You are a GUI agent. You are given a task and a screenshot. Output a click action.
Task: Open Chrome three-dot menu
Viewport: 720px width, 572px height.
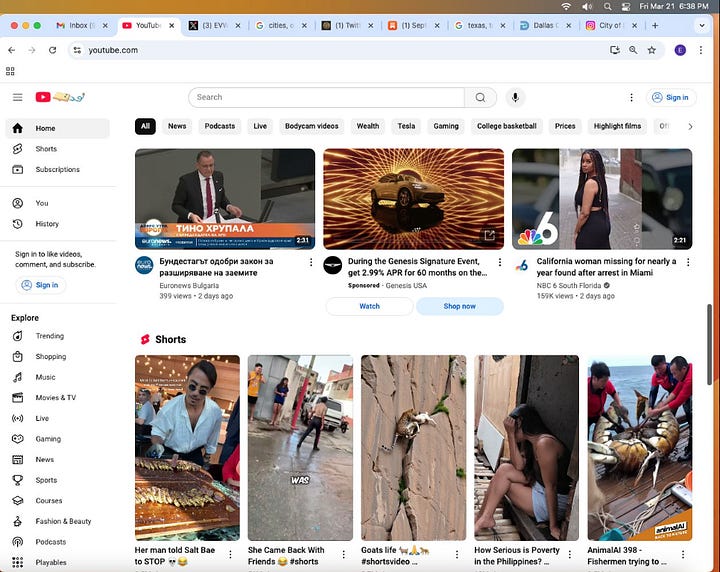click(701, 50)
